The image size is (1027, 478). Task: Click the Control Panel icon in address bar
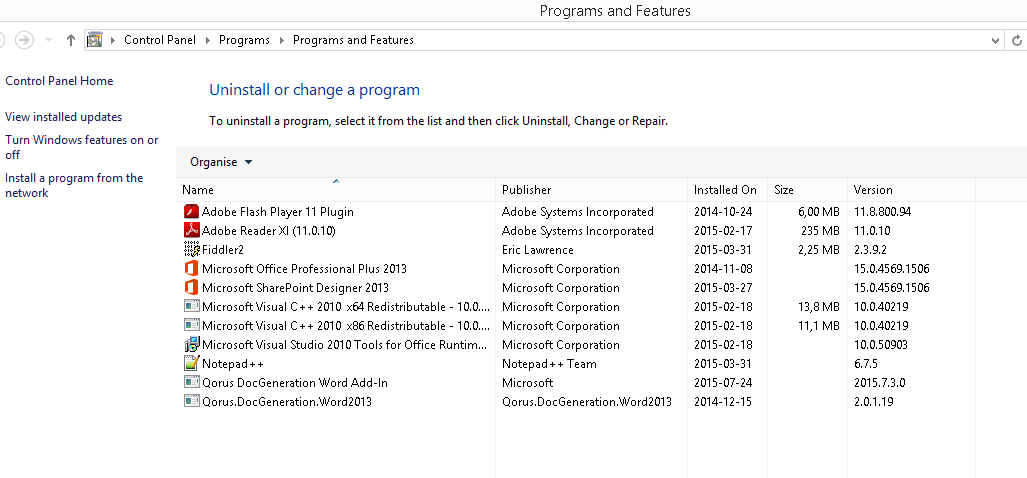pos(95,40)
